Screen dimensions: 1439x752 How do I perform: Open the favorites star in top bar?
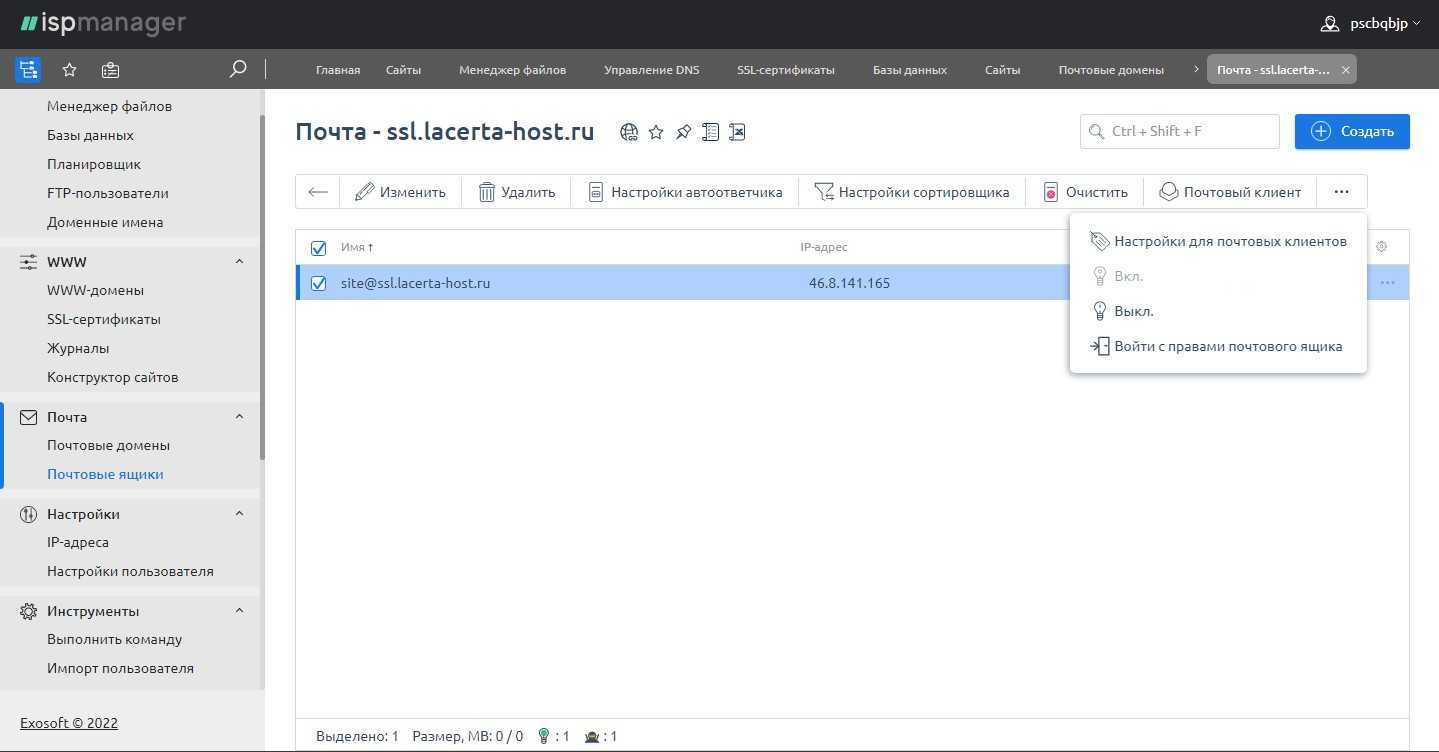coord(69,69)
